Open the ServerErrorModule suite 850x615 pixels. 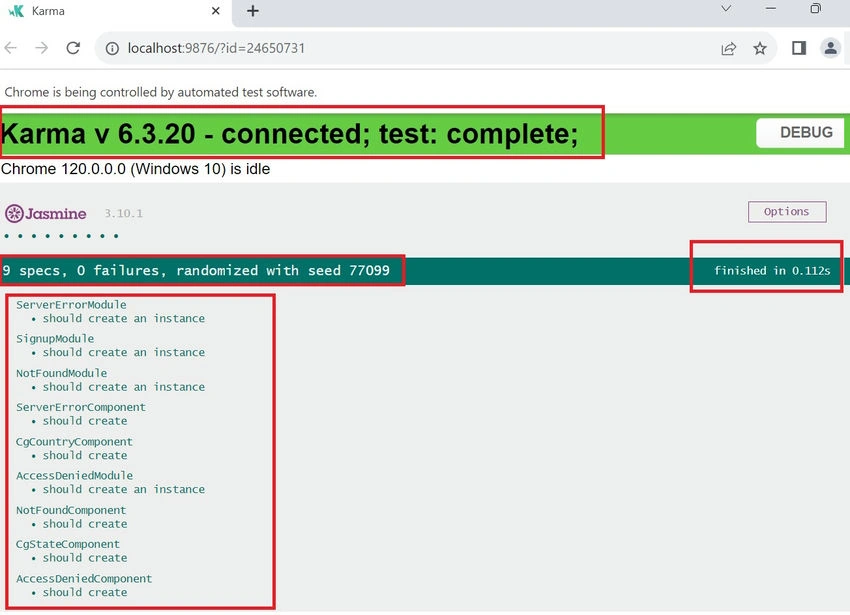71,305
